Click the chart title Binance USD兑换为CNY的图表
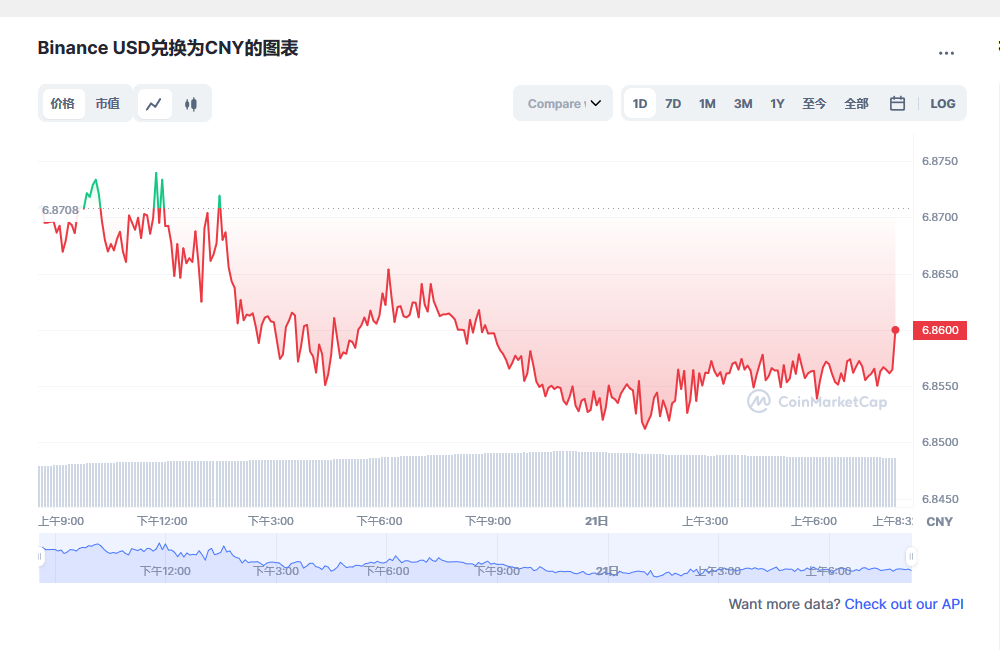This screenshot has width=1000, height=650. click(168, 48)
